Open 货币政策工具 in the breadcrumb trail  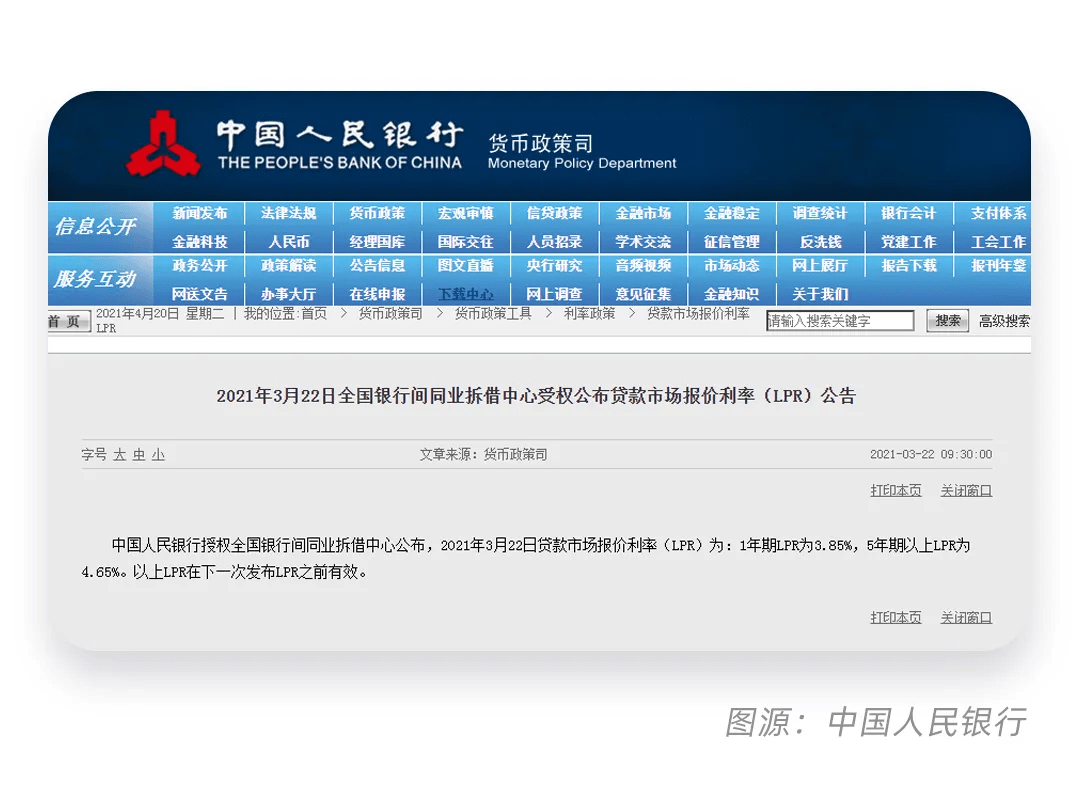tap(493, 314)
